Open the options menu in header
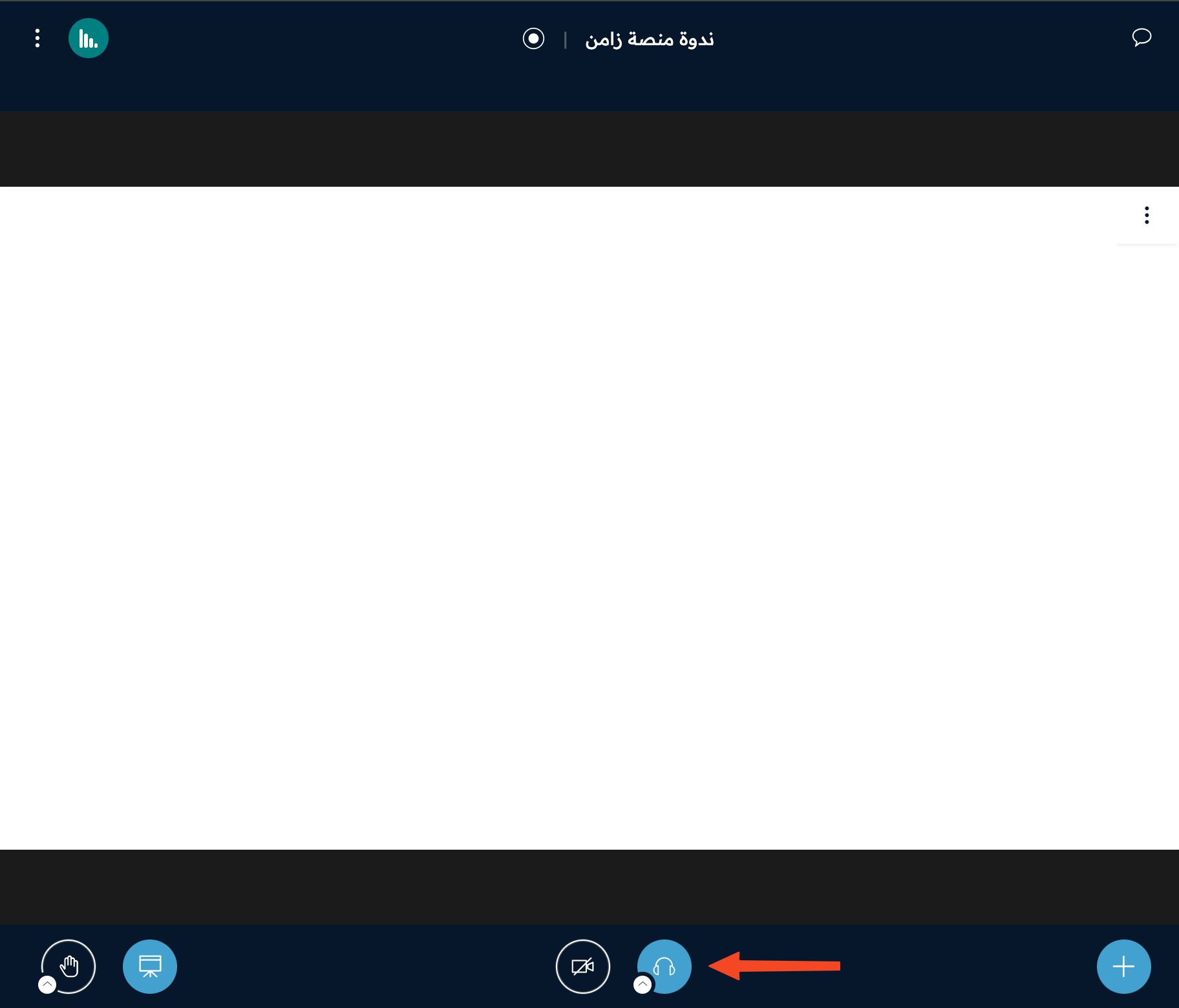The image size is (1179, 1008). click(37, 38)
